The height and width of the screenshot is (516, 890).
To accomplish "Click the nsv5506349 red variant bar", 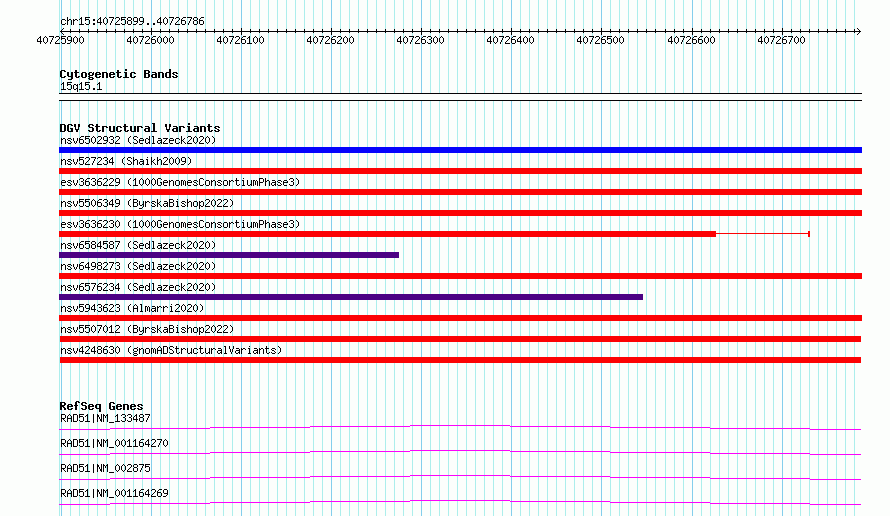I will (x=460, y=213).
